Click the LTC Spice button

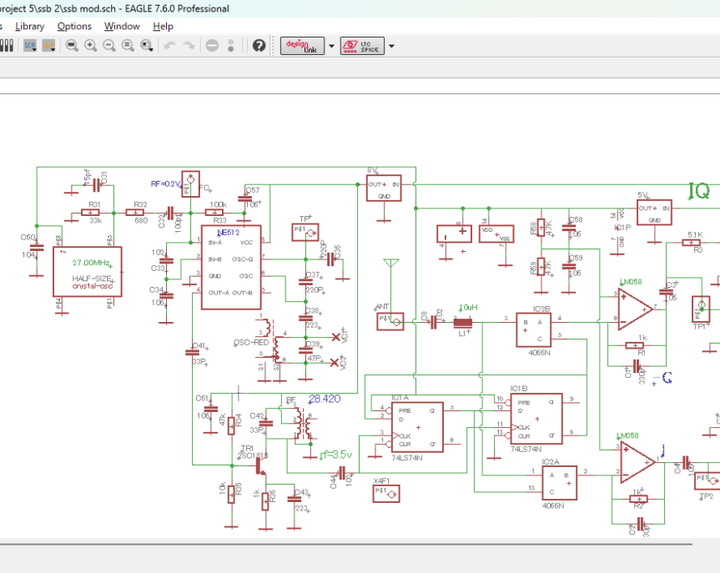361,46
